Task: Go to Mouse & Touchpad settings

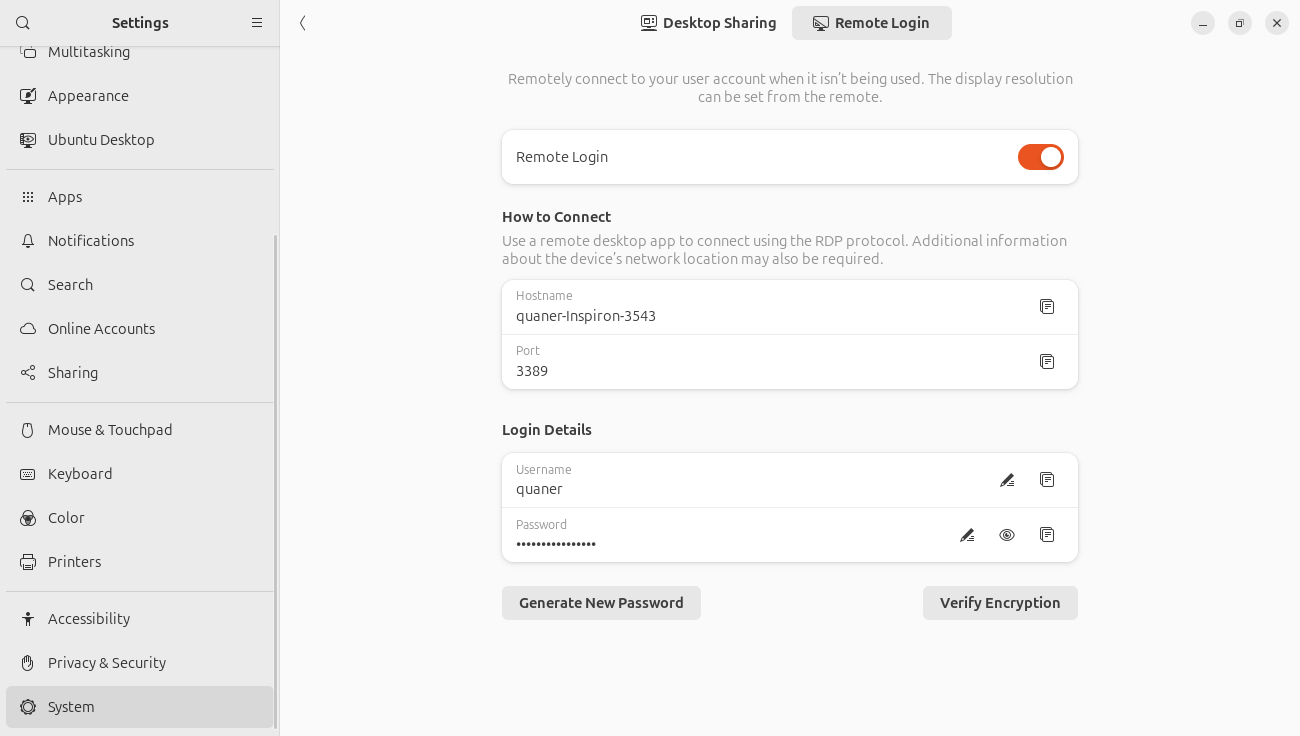Action: click(x=110, y=430)
